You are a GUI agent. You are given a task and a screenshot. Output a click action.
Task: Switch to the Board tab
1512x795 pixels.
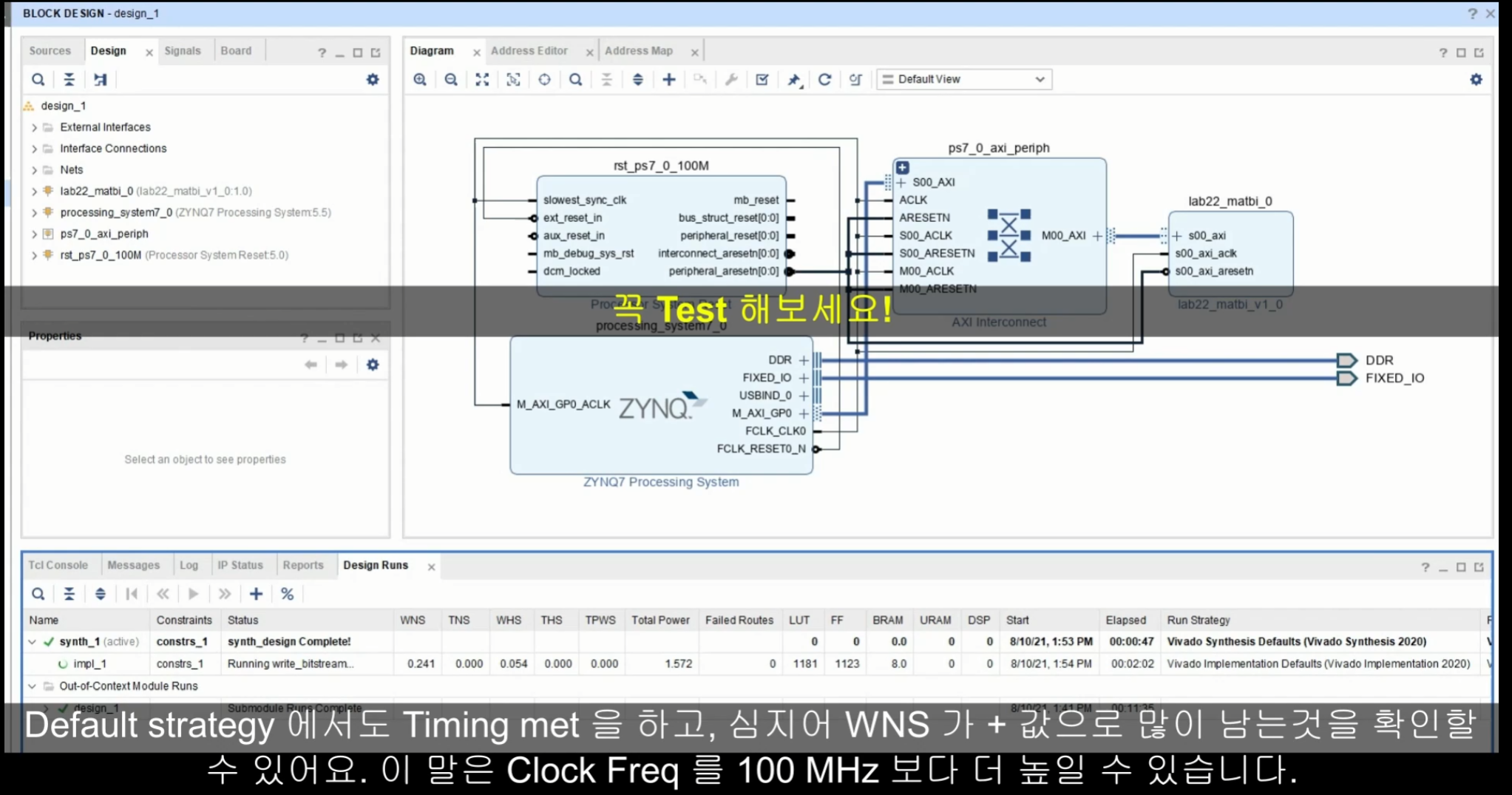[x=236, y=51]
